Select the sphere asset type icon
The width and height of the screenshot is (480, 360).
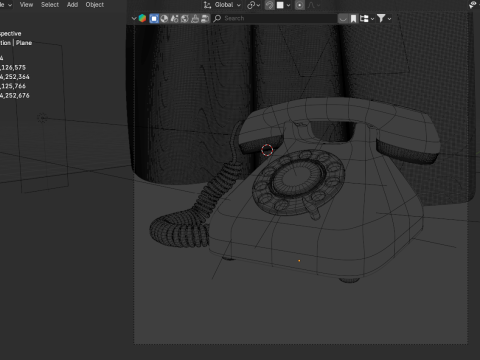tap(164, 18)
